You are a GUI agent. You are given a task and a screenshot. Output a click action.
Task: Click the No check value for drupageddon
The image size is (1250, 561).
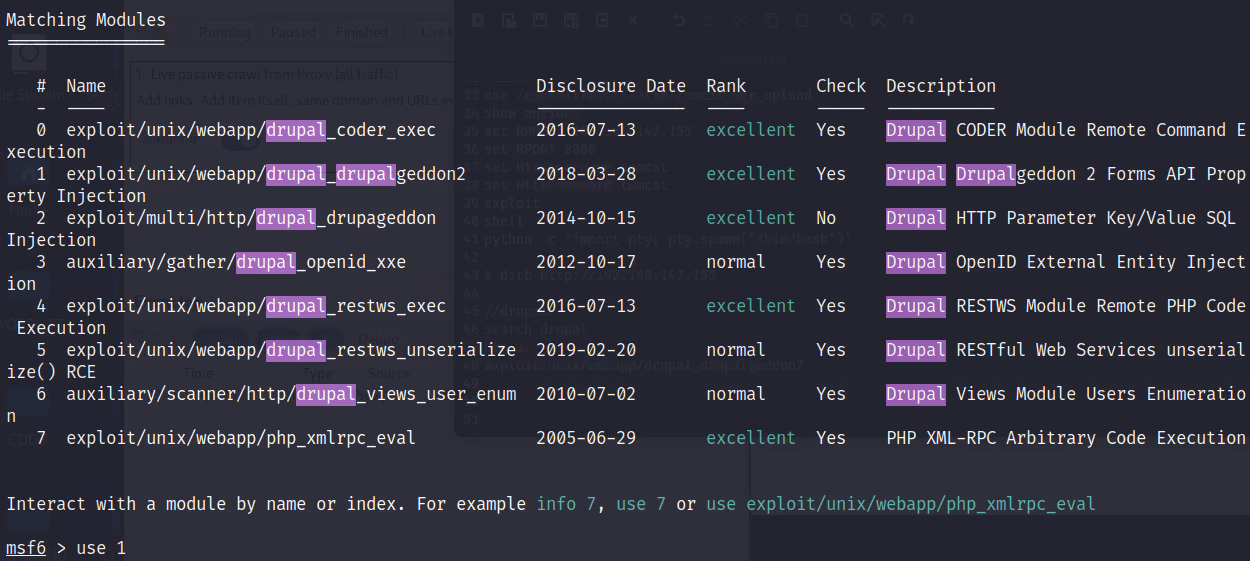click(x=826, y=218)
